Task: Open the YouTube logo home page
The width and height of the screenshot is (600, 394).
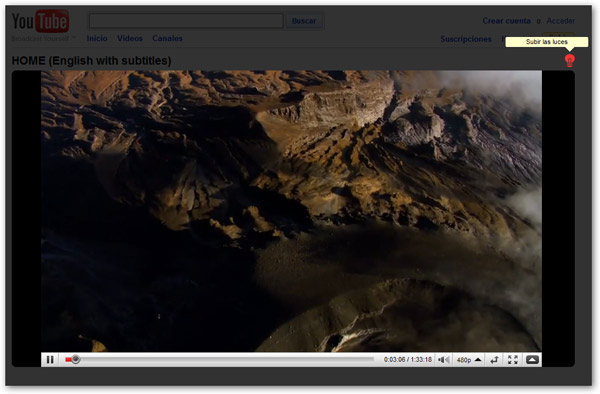Action: pyautogui.click(x=40, y=21)
